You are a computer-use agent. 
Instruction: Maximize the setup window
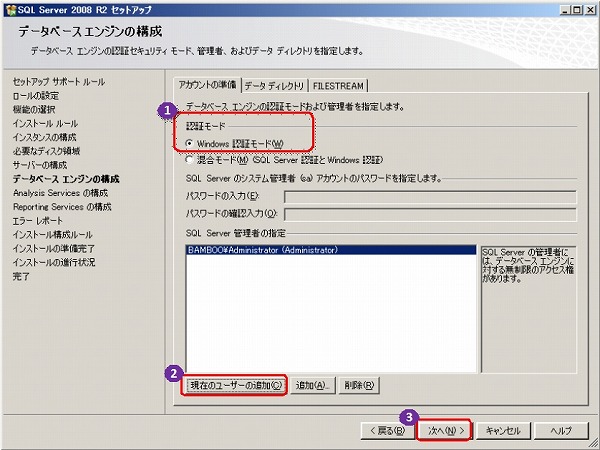point(577,10)
